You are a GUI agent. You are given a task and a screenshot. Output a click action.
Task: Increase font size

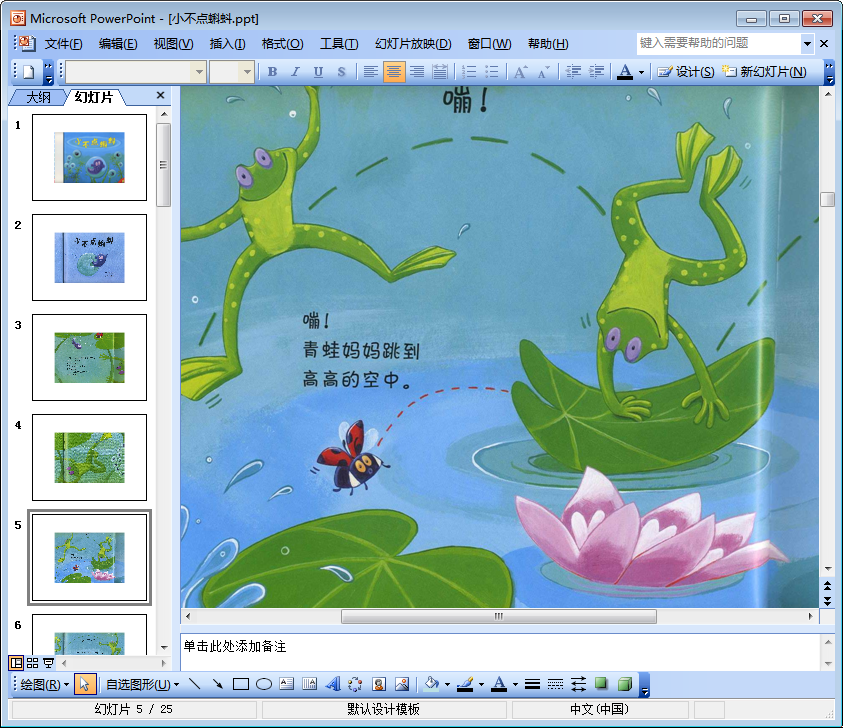[520, 72]
